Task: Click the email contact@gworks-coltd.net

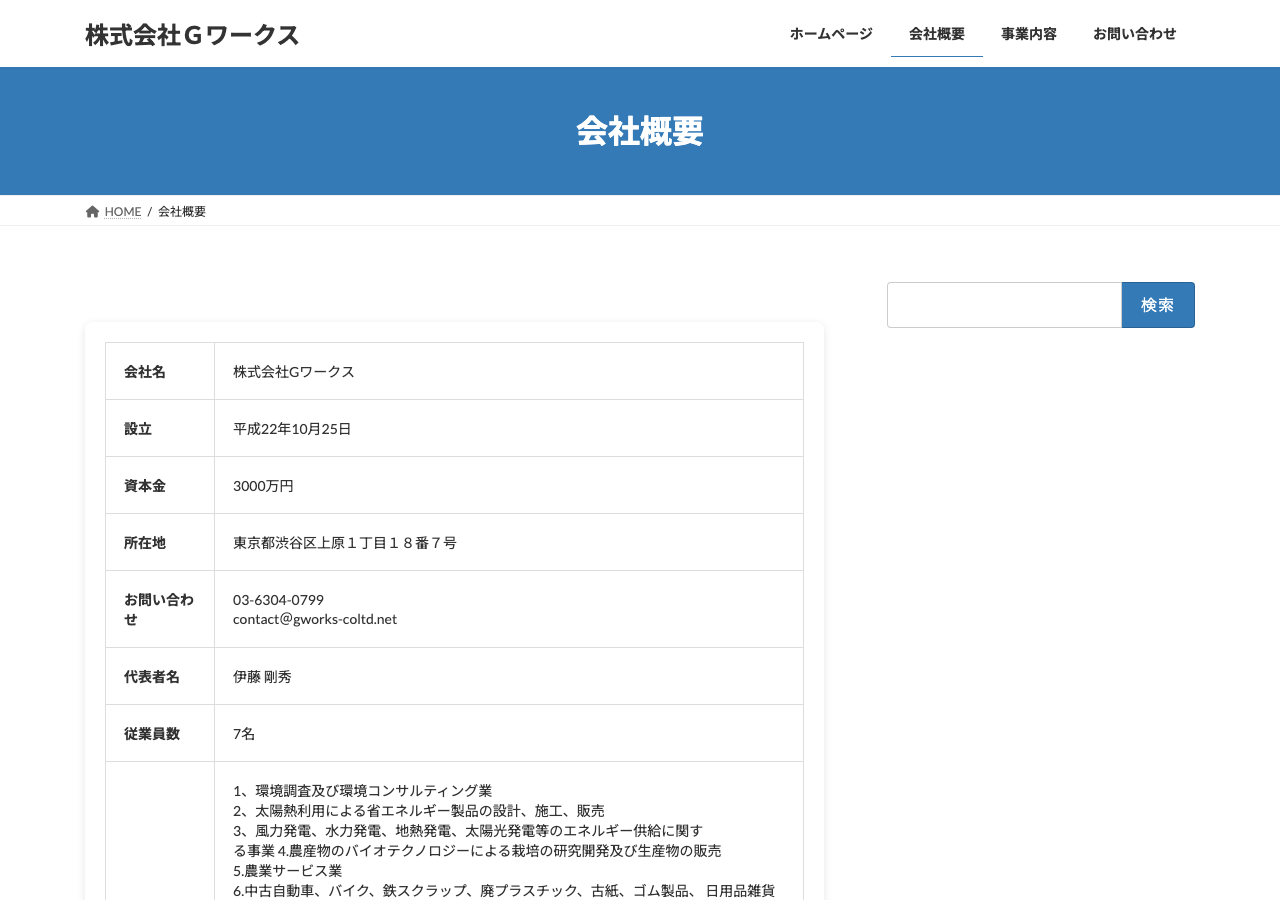Action: click(315, 619)
